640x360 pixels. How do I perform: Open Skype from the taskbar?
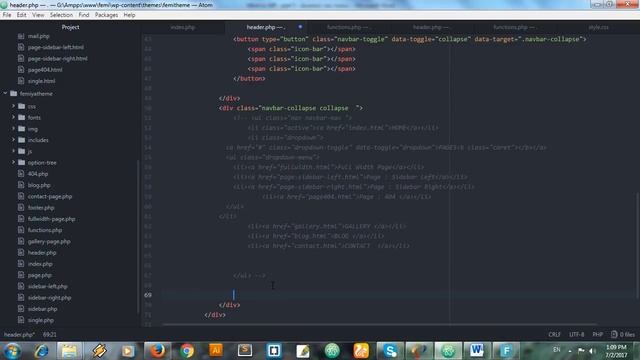point(390,351)
